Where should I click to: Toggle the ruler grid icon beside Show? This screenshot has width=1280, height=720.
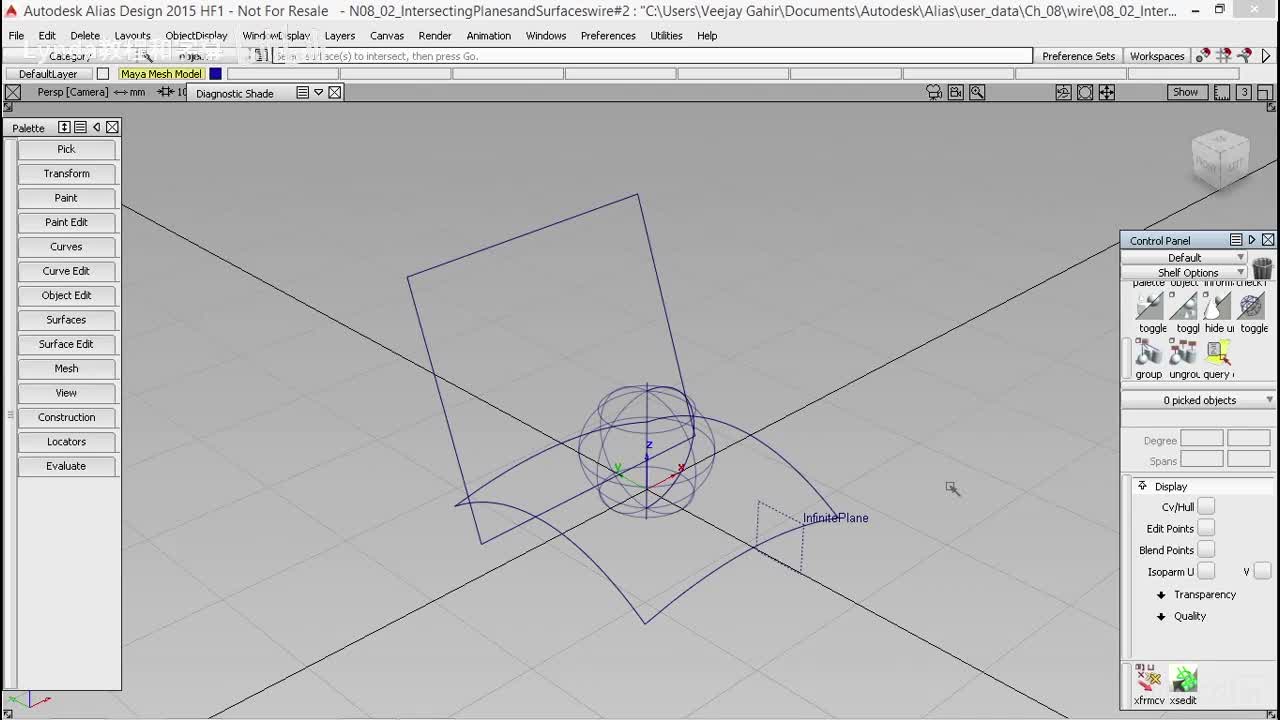coord(1222,92)
